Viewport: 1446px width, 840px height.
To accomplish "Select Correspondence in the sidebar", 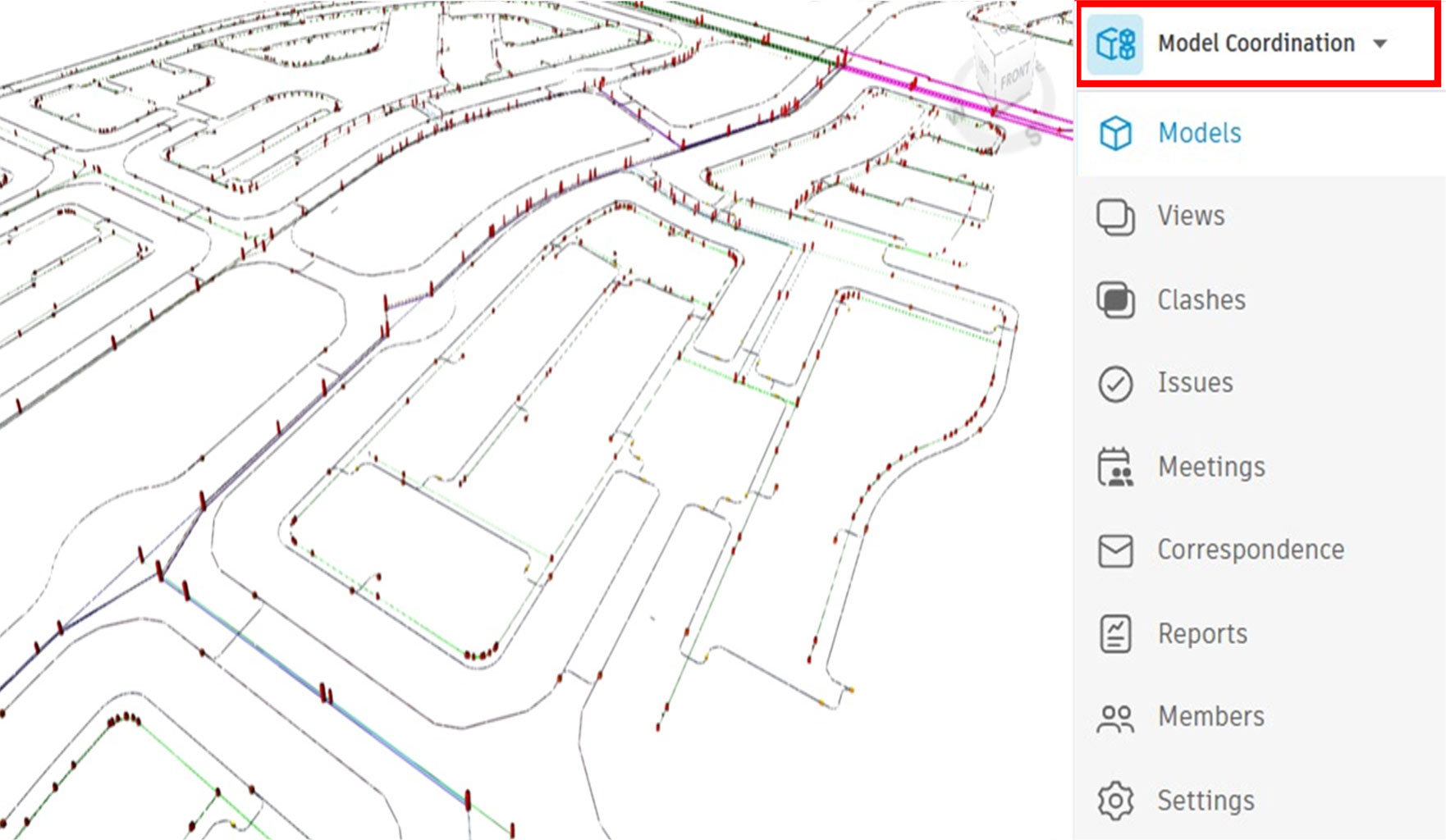I will (1251, 550).
